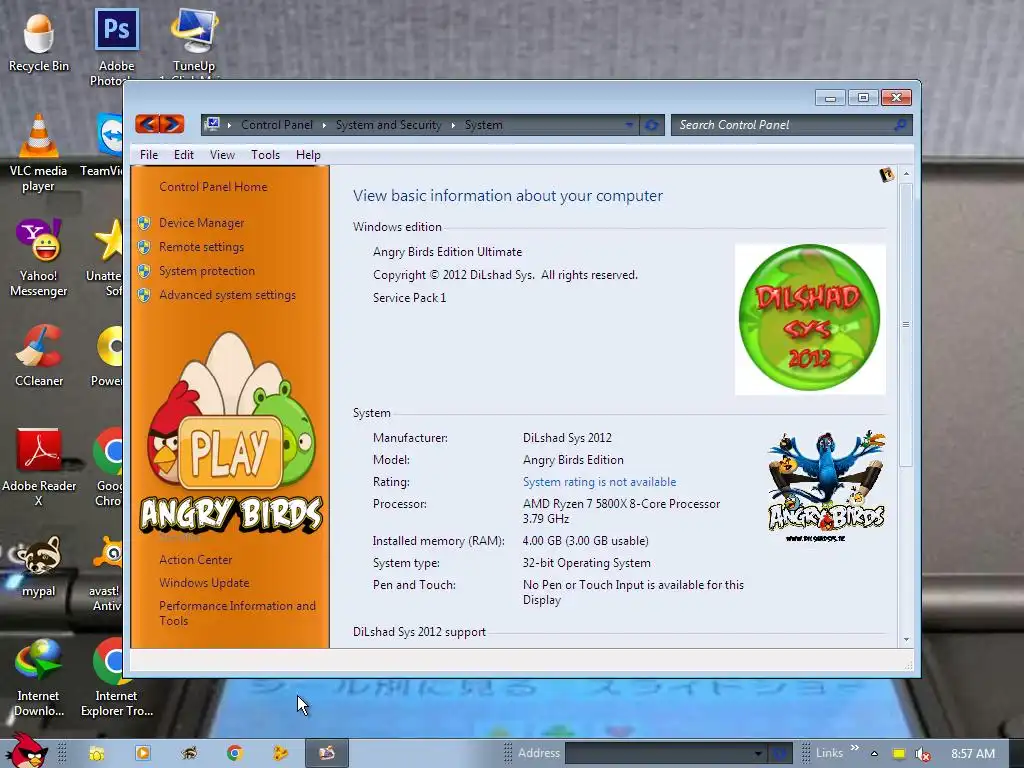Open Action Center link

tap(195, 560)
